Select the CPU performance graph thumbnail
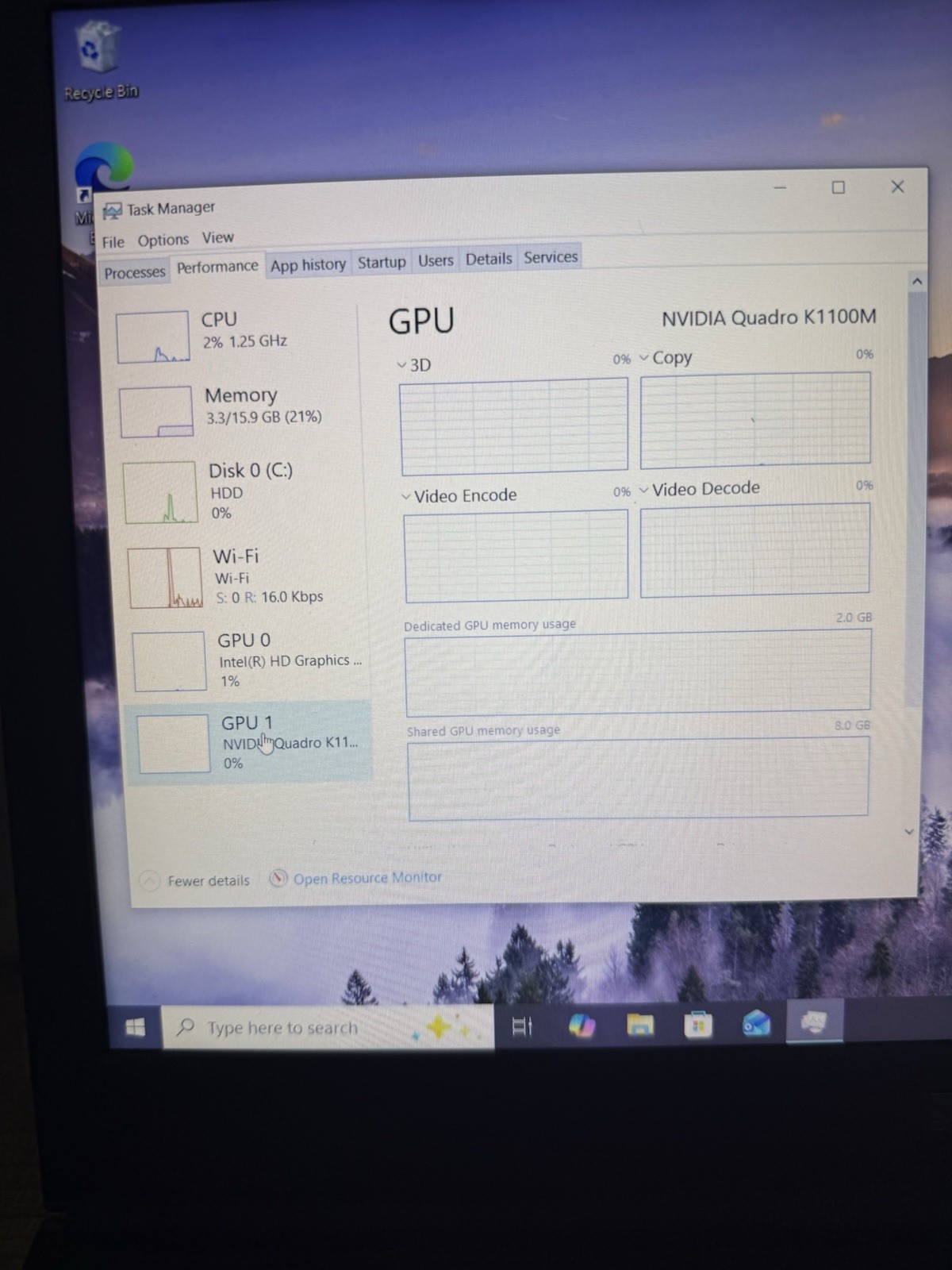This screenshot has height=1270, width=952. tap(153, 337)
